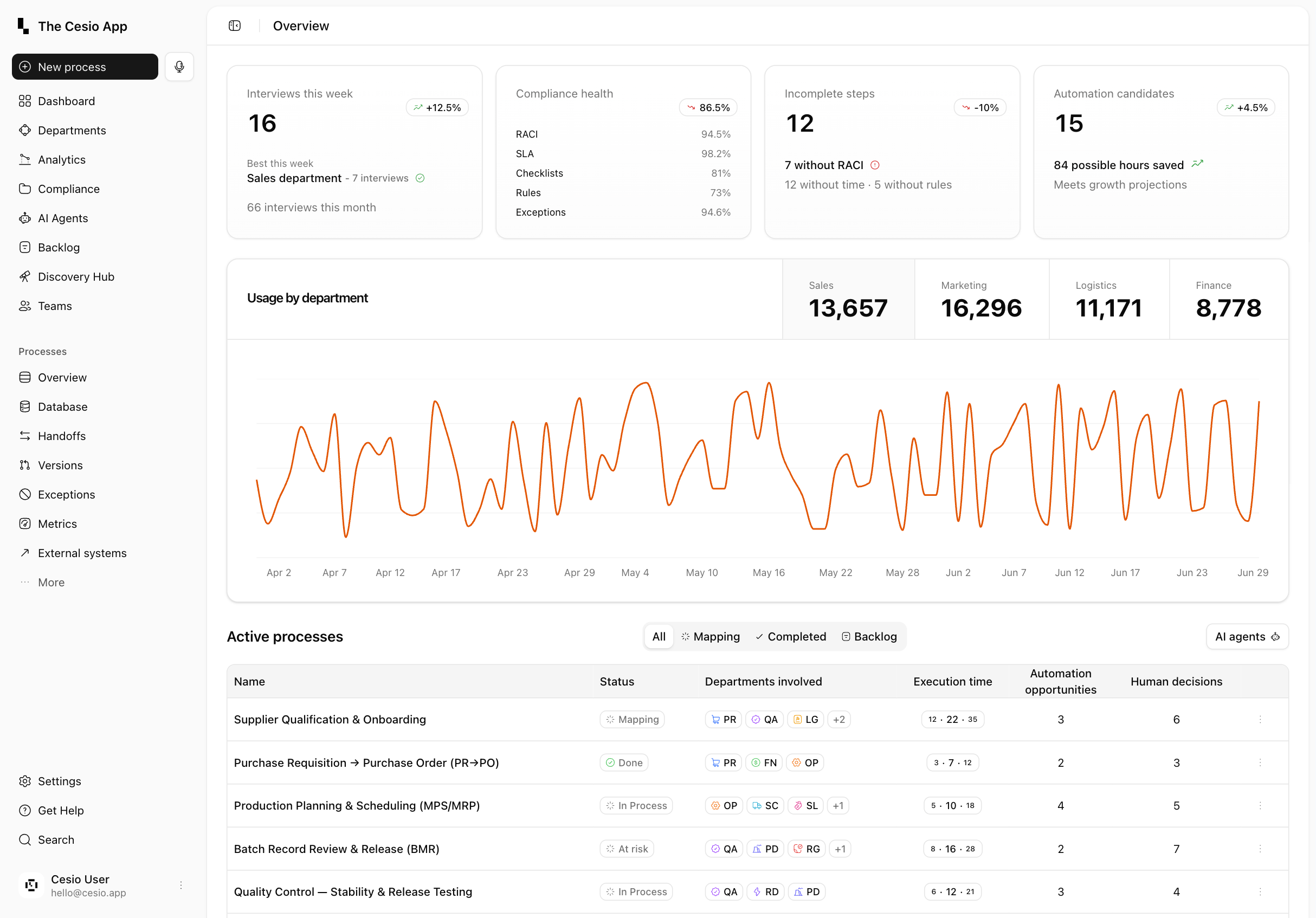Open the account options menu next to Cesio User

point(180,885)
